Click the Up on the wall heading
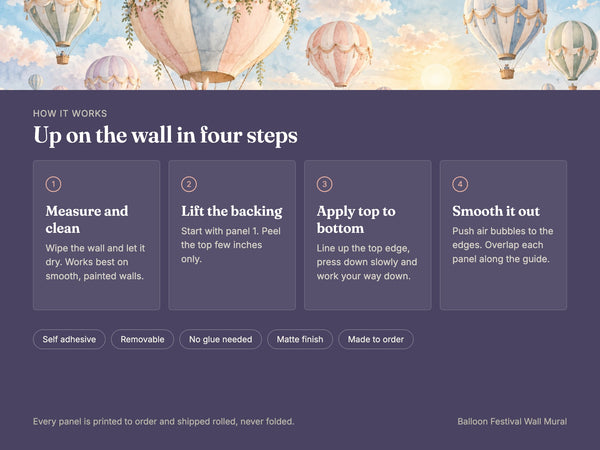This screenshot has height=450, width=600. (165, 135)
